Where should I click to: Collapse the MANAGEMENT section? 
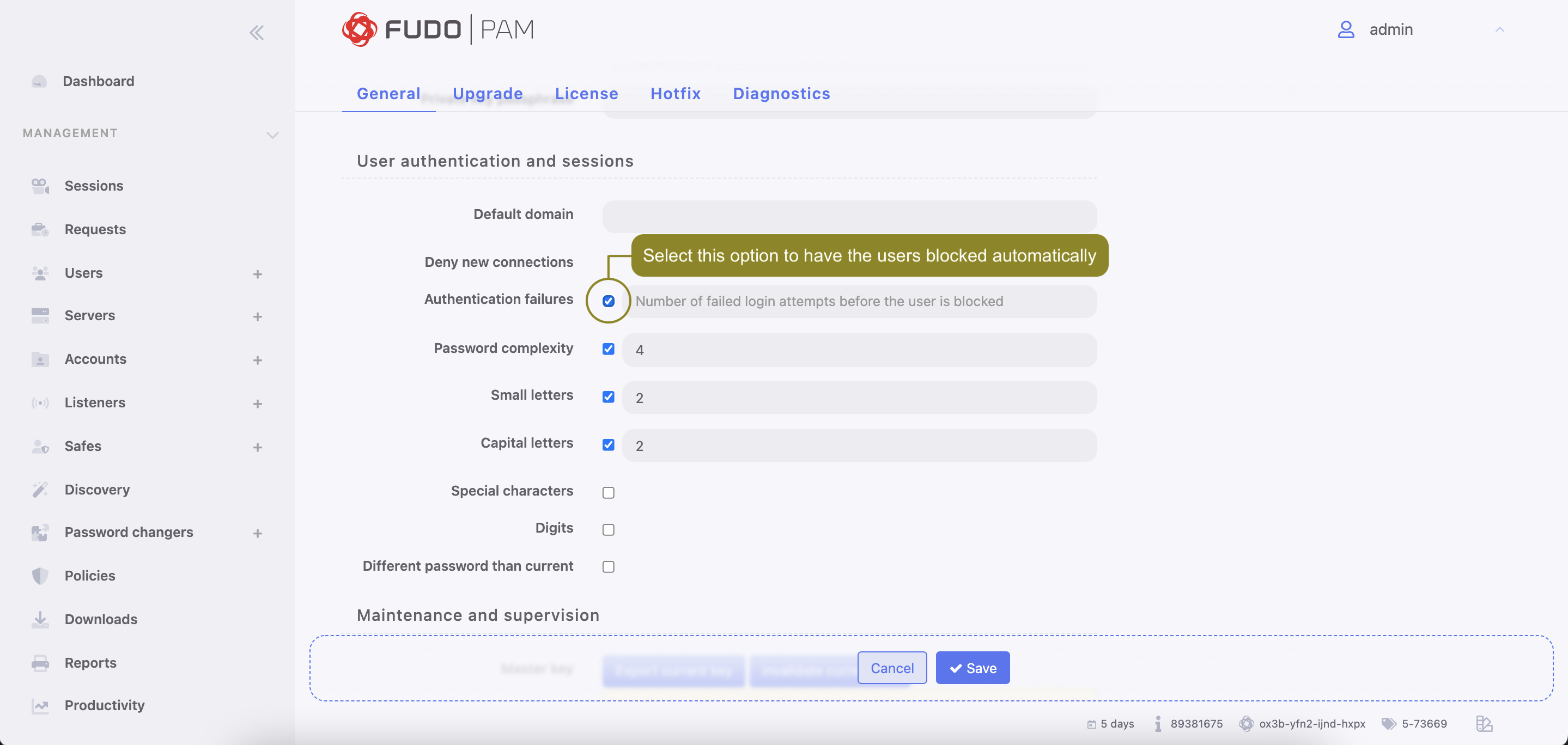pyautogui.click(x=272, y=134)
